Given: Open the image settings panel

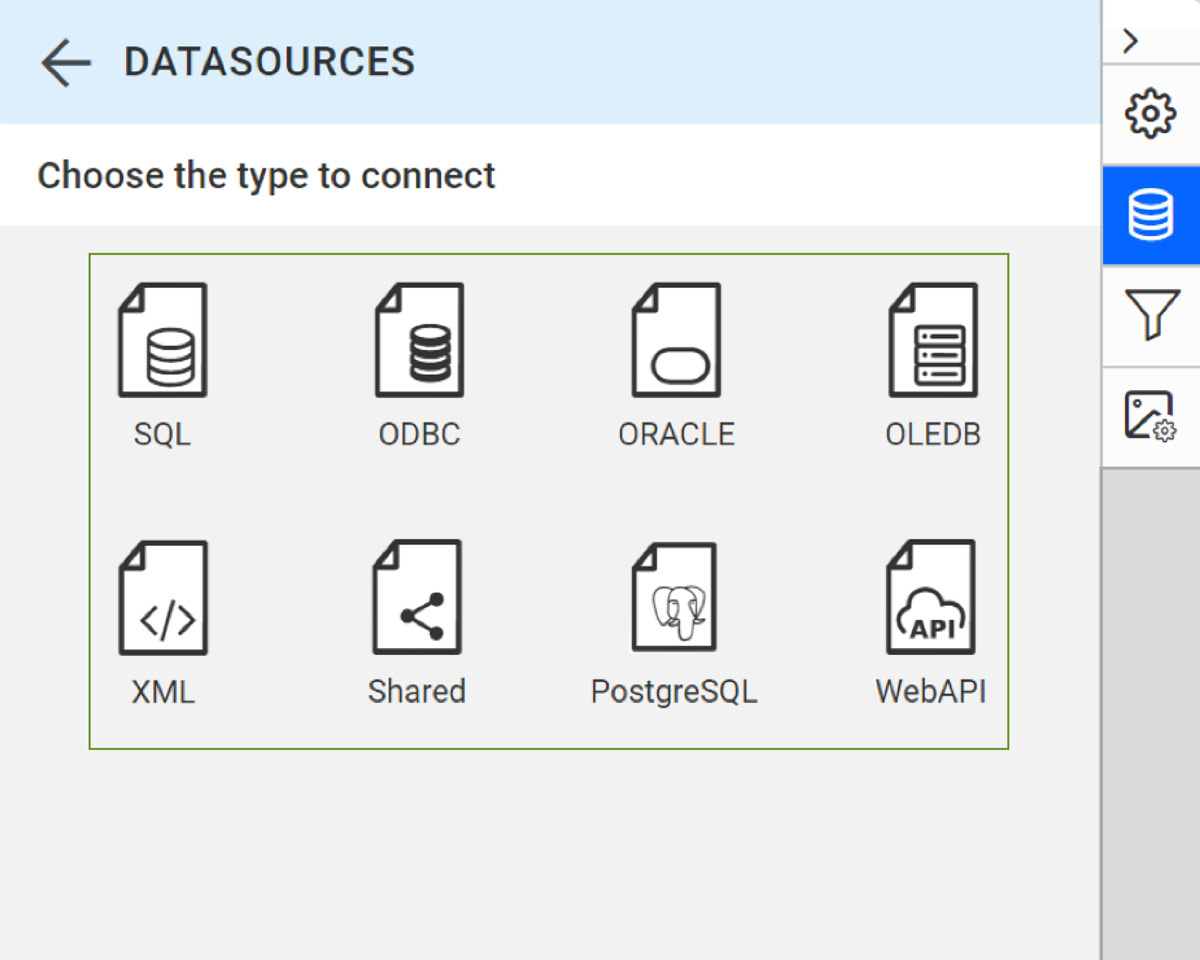Looking at the screenshot, I should click(1150, 416).
